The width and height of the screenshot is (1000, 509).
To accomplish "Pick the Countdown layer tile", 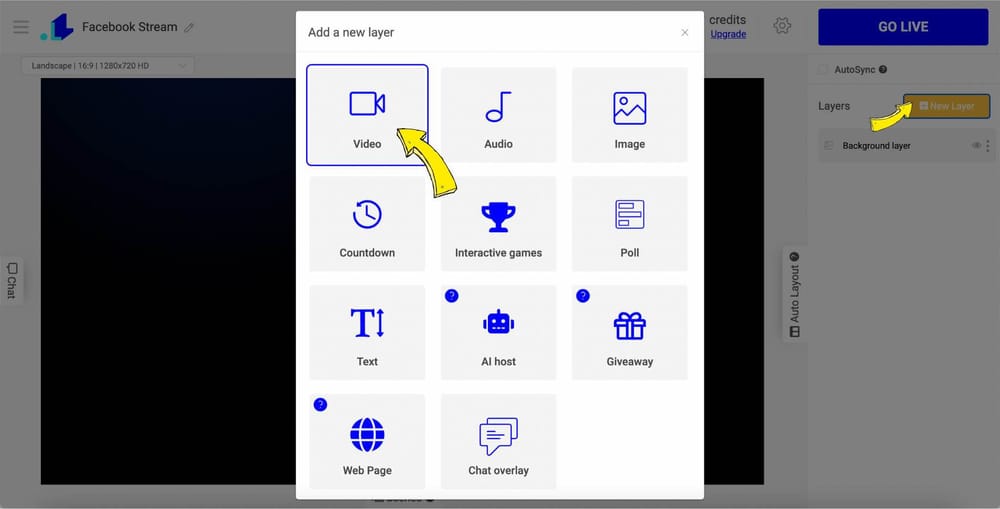I will [x=367, y=224].
